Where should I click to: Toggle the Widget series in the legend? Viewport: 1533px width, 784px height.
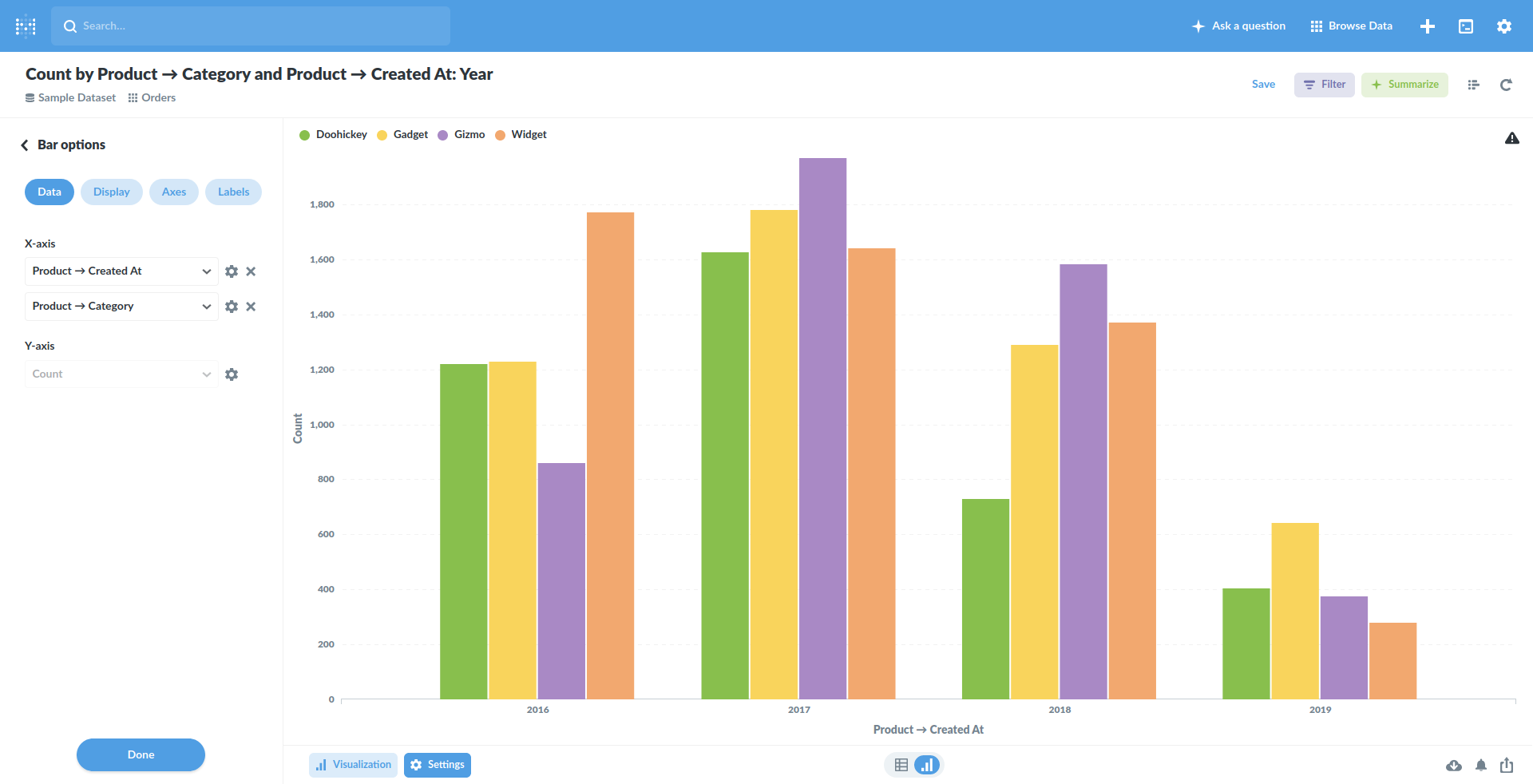pos(521,134)
